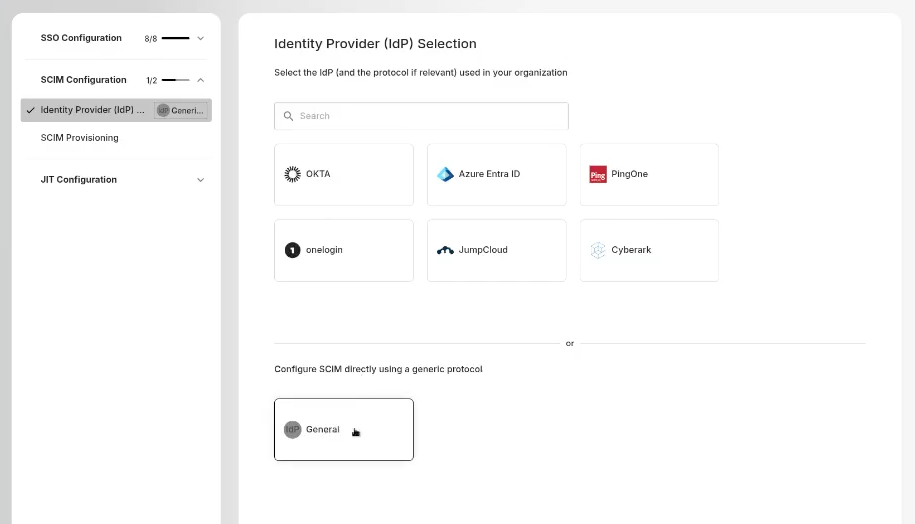Choose the PingOne provider card
Viewport: 915px width, 524px height.
(649, 174)
